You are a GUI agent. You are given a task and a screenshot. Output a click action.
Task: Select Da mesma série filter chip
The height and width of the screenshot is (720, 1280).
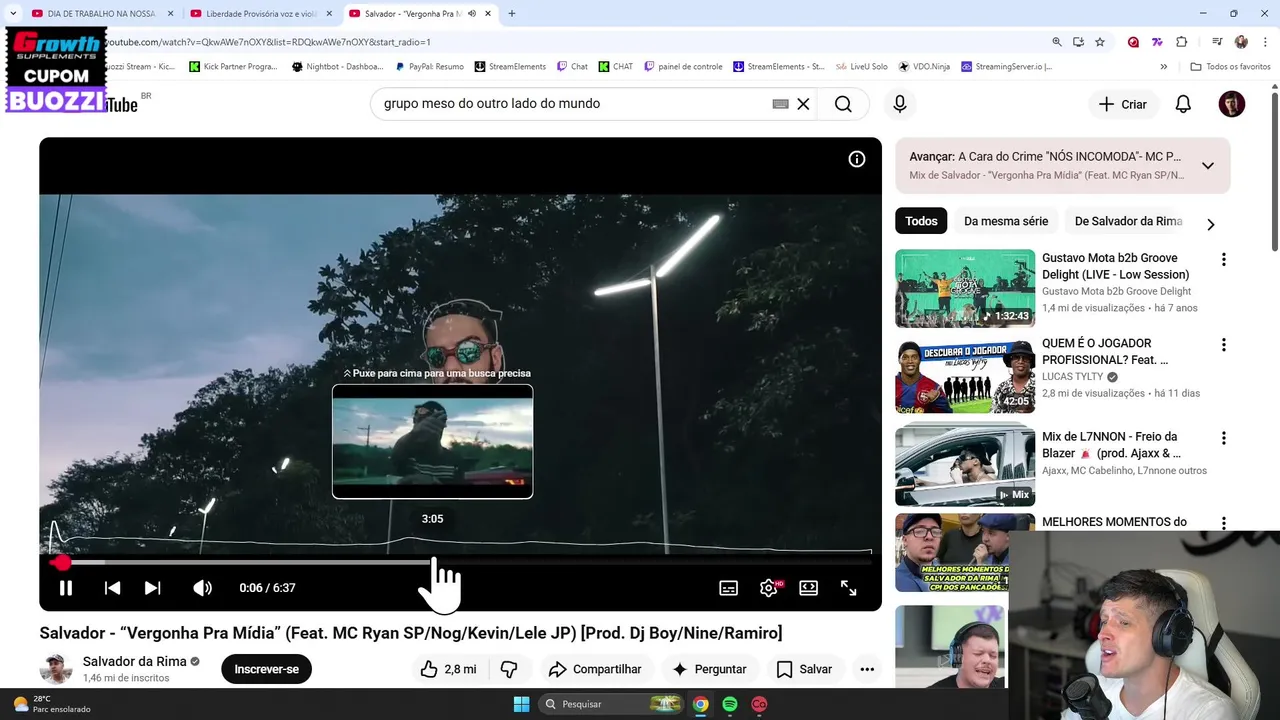pos(1006,221)
